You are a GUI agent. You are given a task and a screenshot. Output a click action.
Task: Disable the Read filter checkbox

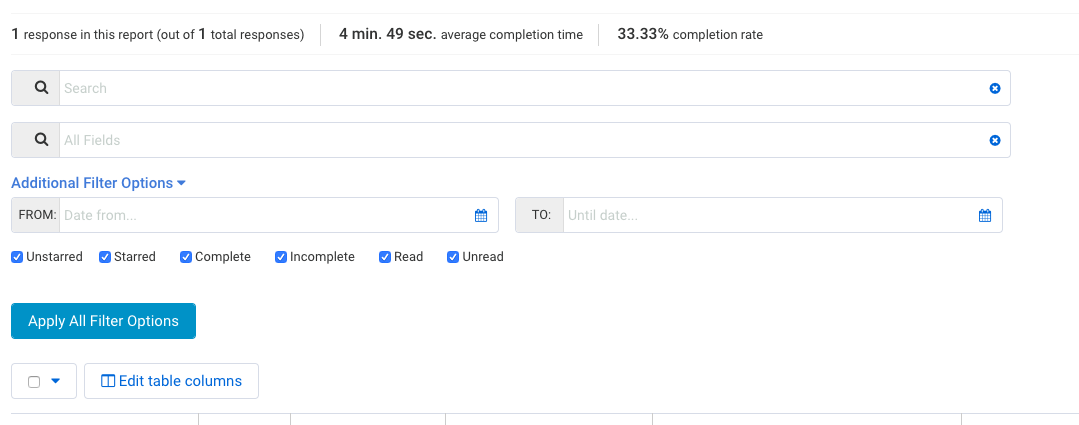pyautogui.click(x=385, y=257)
